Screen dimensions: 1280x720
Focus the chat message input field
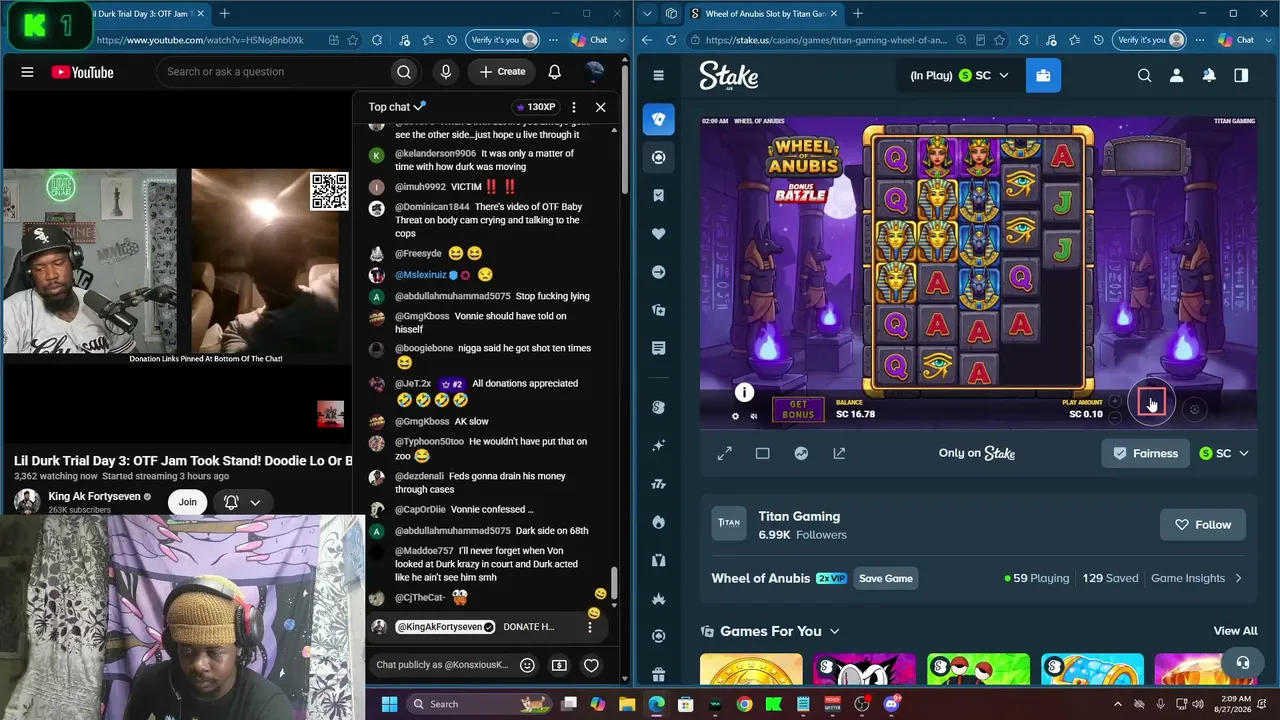pos(442,665)
